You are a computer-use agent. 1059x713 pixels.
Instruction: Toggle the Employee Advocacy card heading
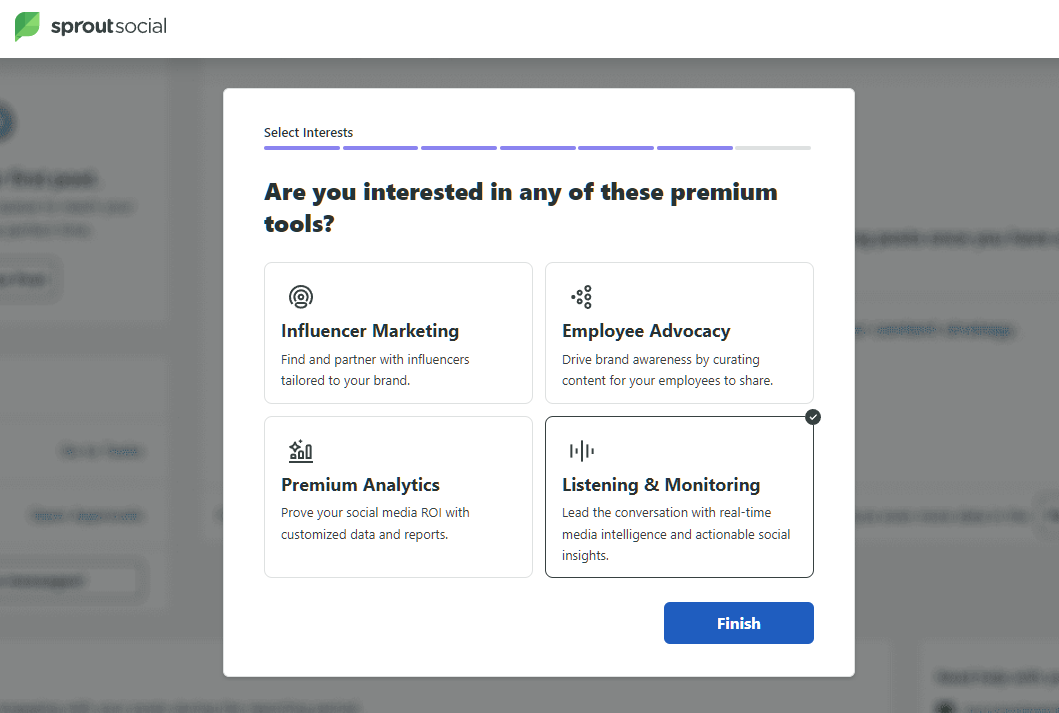point(646,331)
